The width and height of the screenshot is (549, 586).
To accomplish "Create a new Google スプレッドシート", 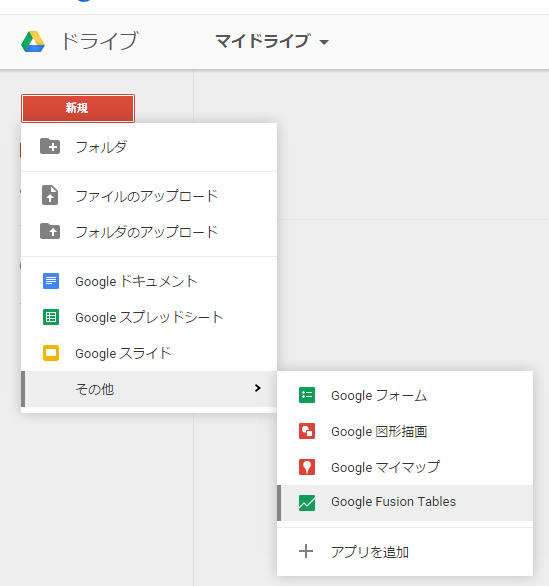I will point(149,317).
